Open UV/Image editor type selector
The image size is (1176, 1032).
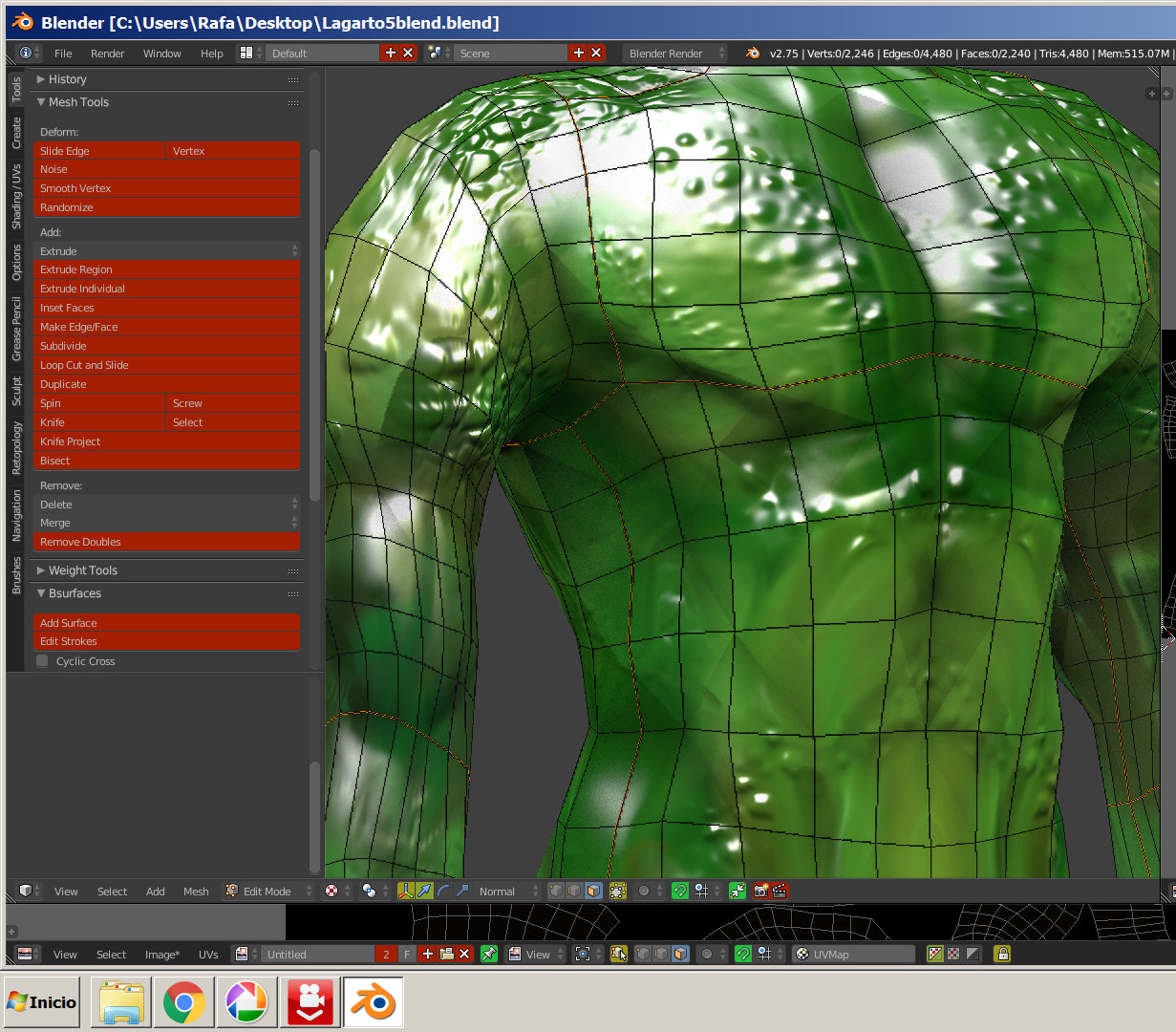tap(29, 954)
